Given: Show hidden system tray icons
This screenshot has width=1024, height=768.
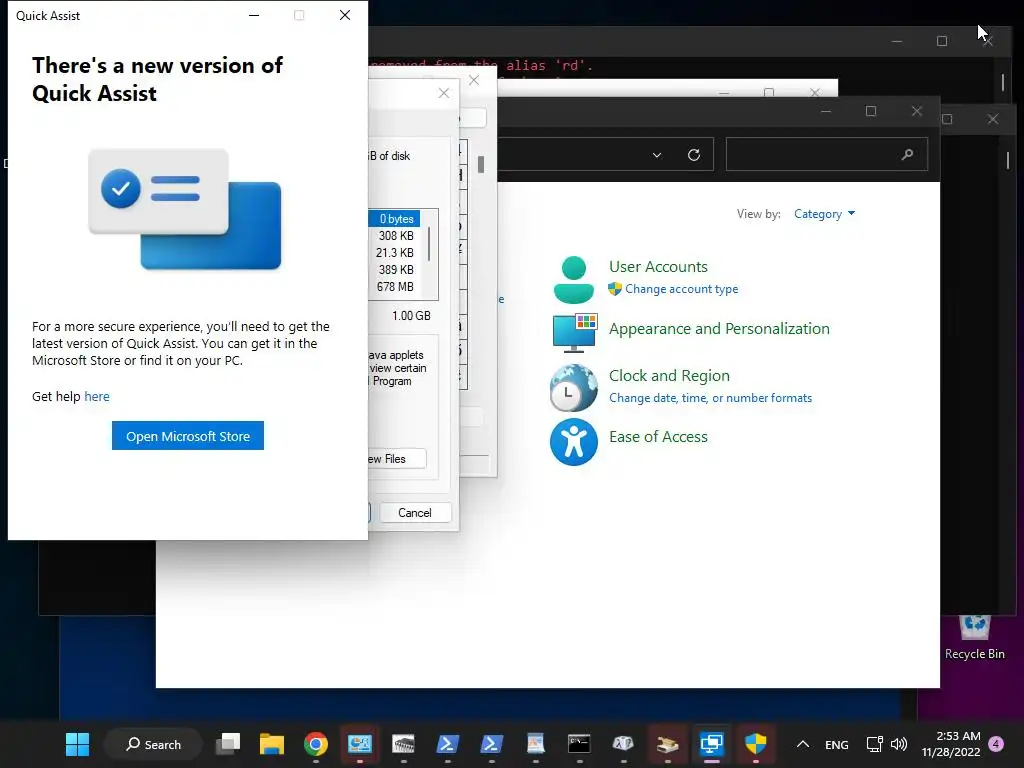Looking at the screenshot, I should (803, 744).
